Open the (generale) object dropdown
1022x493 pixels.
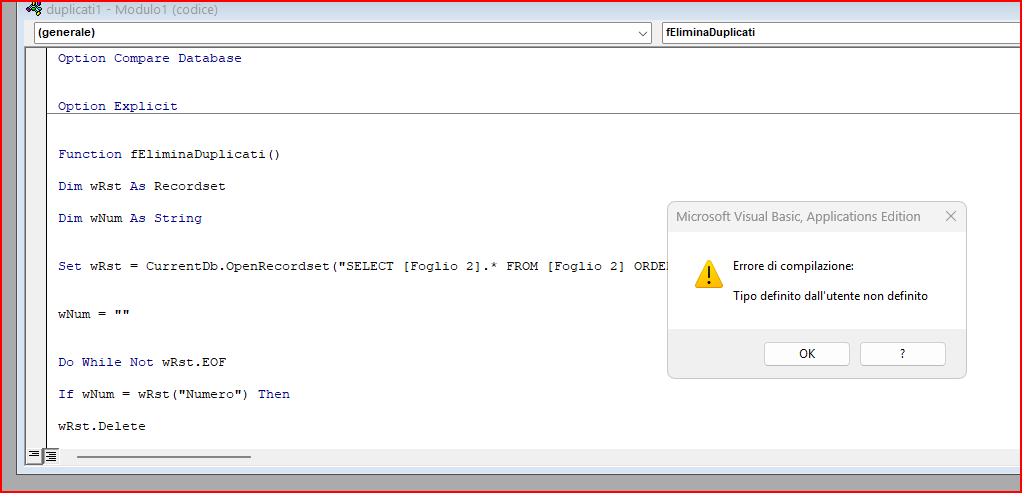[x=342, y=33]
